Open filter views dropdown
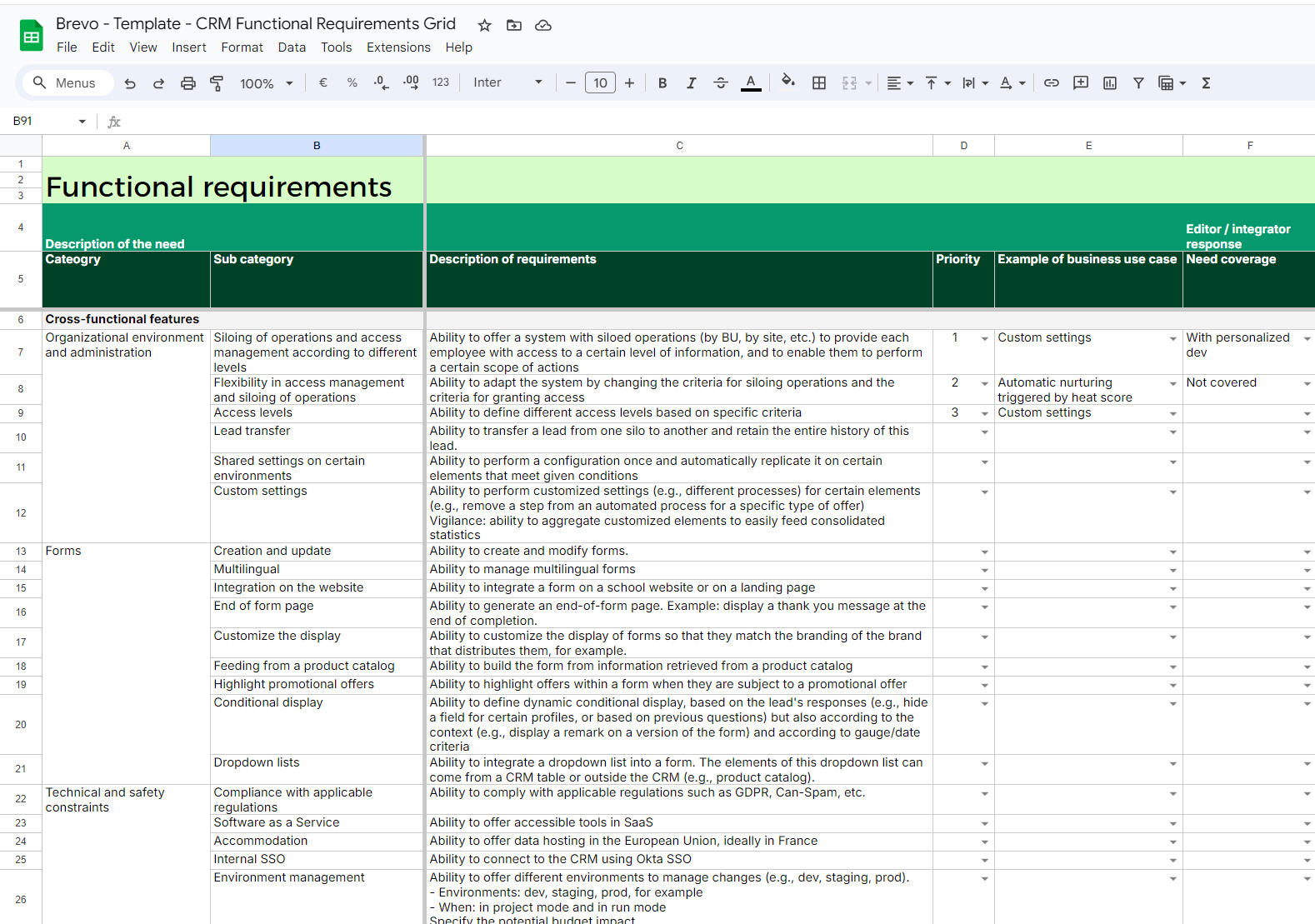The image size is (1315, 924). [1172, 83]
